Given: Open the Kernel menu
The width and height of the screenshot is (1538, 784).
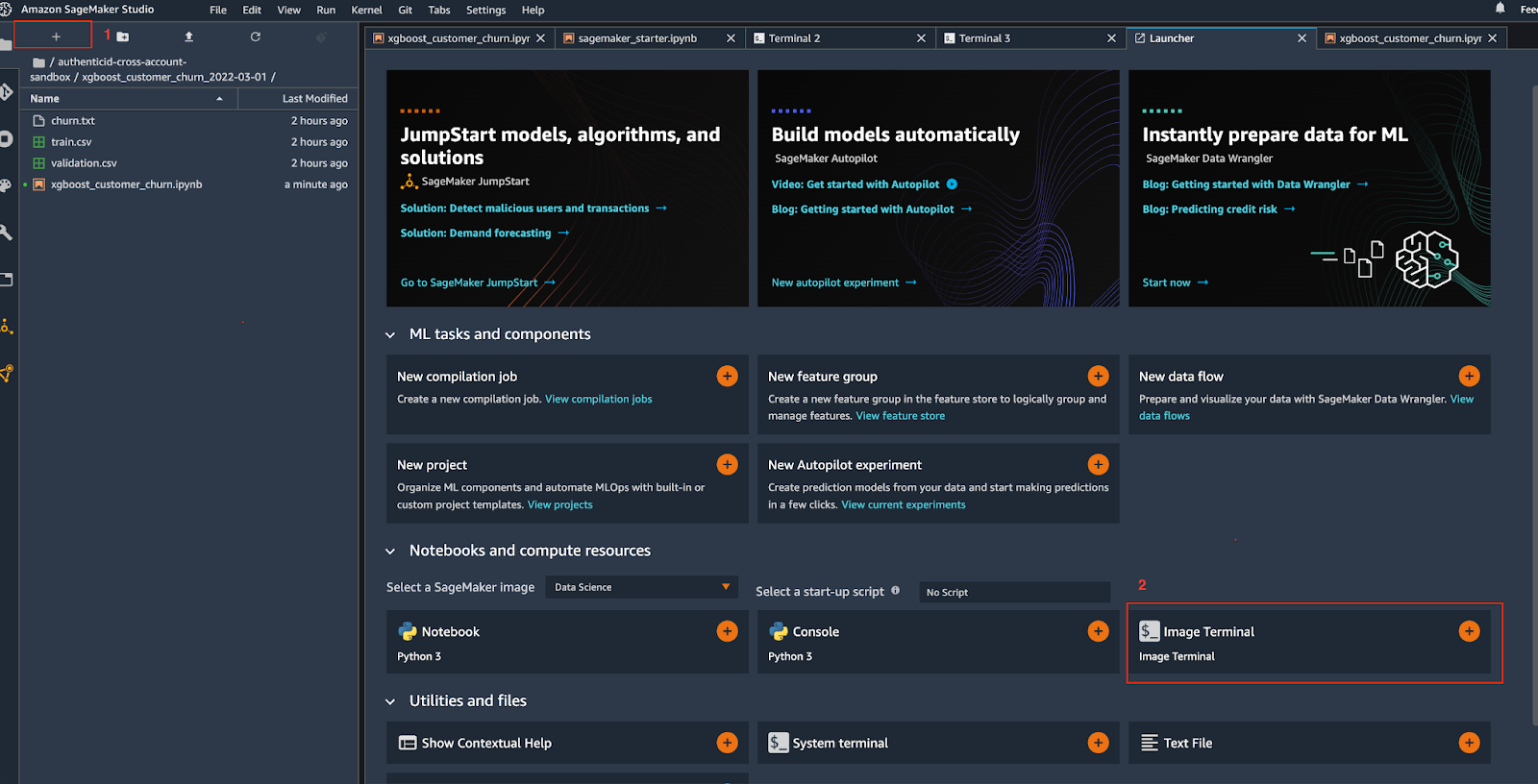Looking at the screenshot, I should coord(366,10).
